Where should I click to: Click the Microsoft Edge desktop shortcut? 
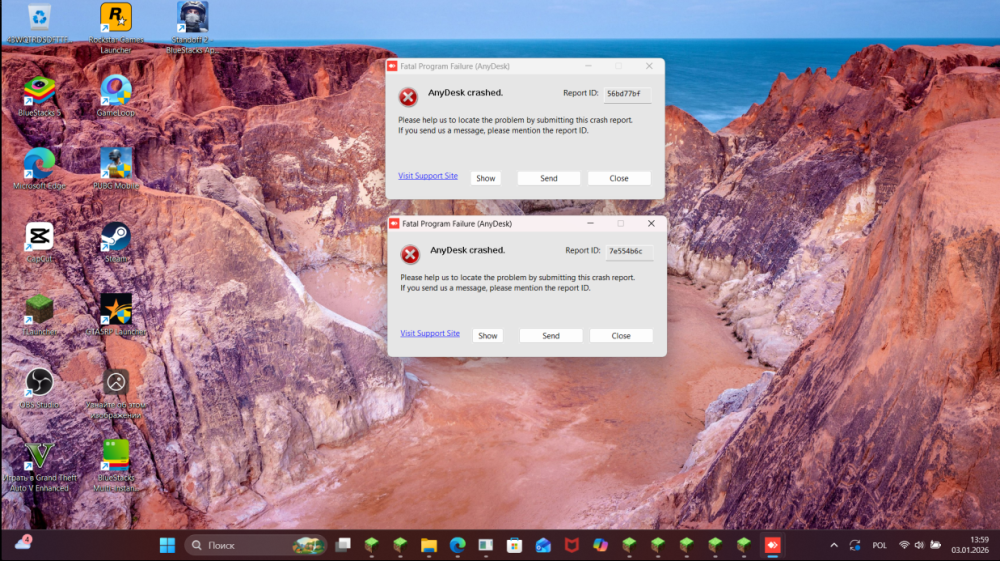click(39, 170)
